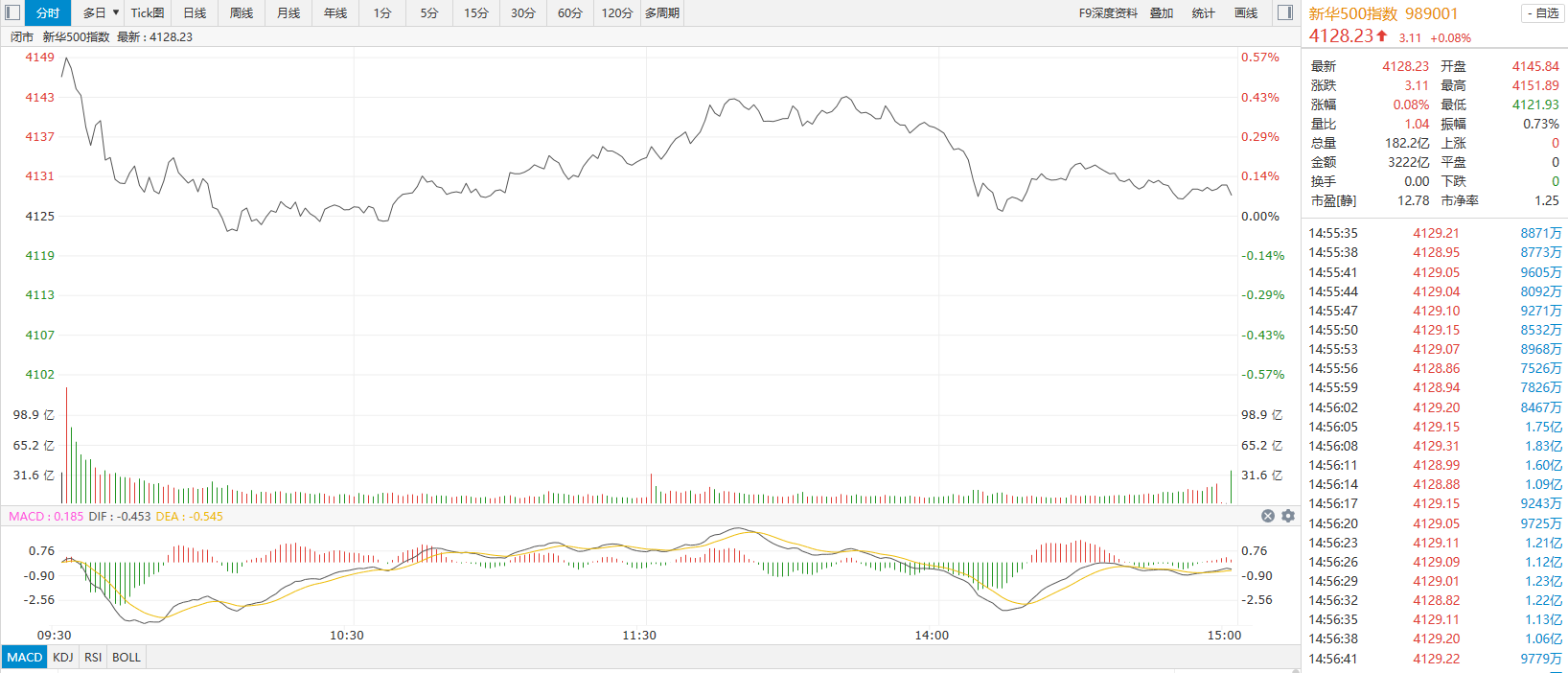Screen dimensions: 1568x673
Task: Select the 14:56:08 tick row
Action: coord(1435,446)
